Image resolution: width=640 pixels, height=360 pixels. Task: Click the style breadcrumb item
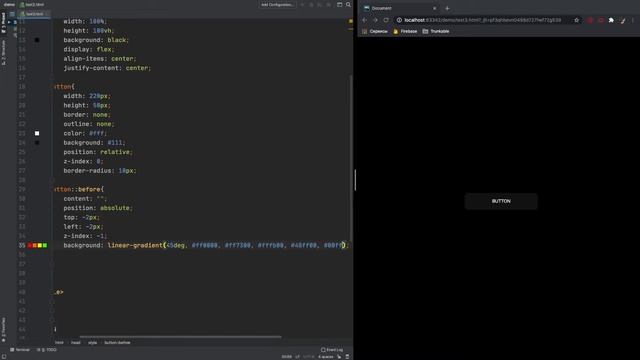(x=93, y=343)
